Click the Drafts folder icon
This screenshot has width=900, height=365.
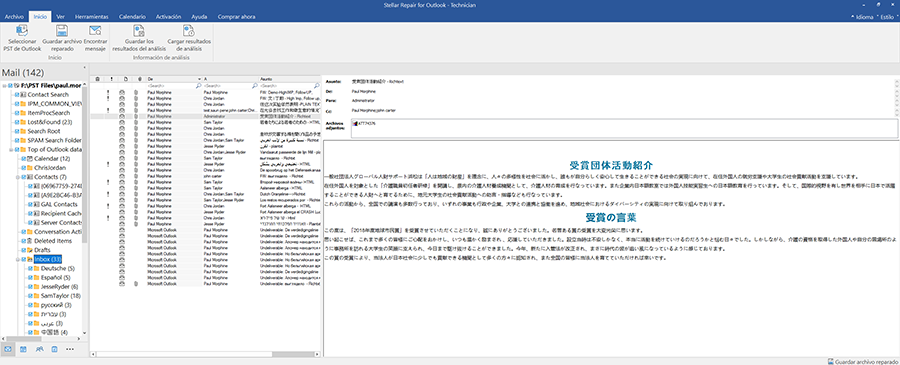[x=30, y=250]
